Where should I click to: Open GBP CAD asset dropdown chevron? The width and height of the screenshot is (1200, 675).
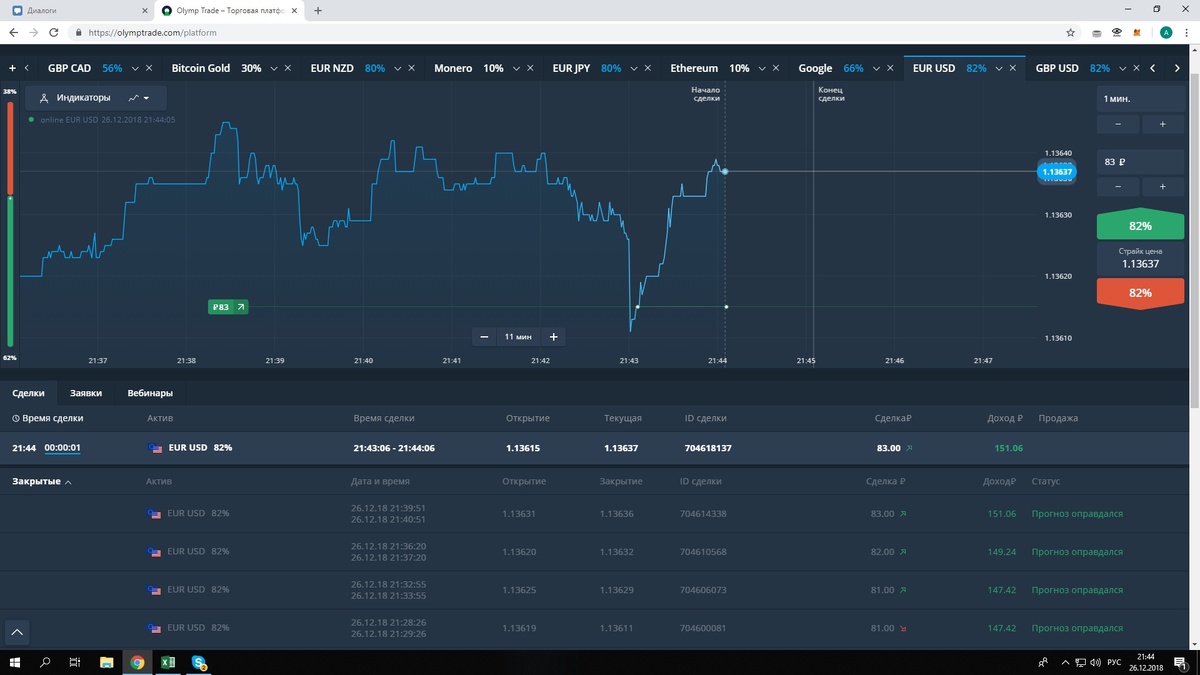pyautogui.click(x=134, y=68)
